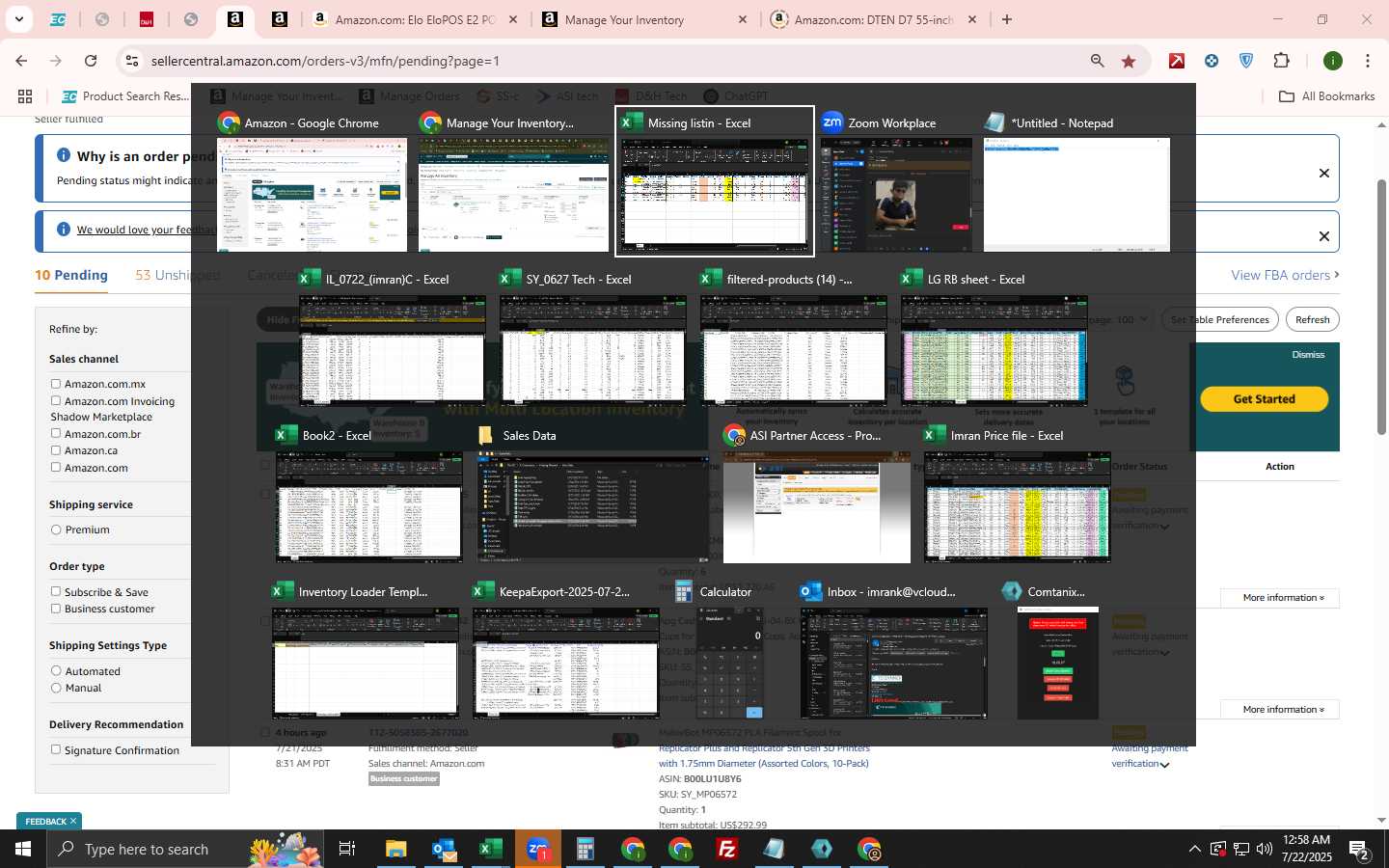Open File Explorer from the taskbar

click(x=396, y=849)
